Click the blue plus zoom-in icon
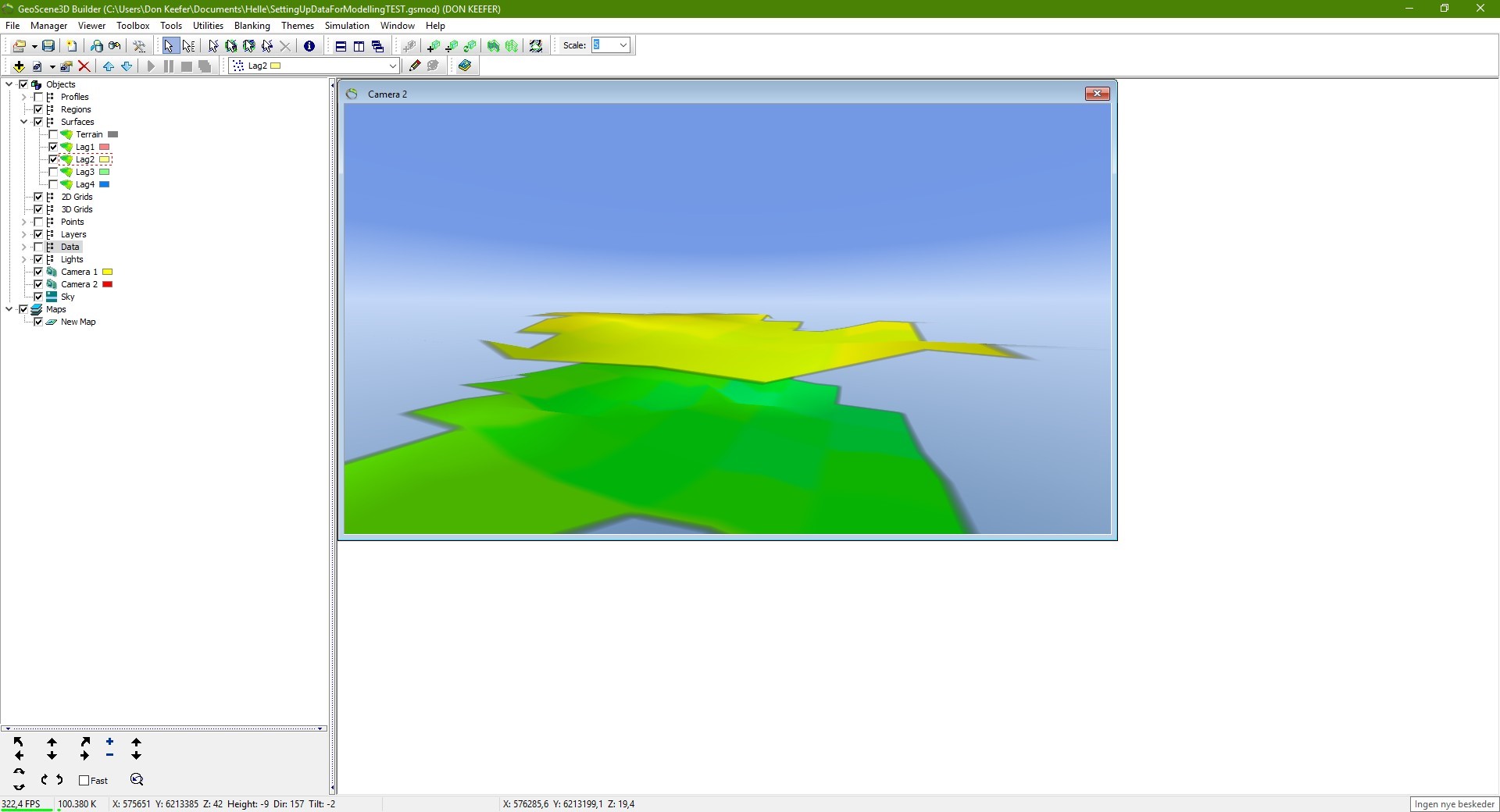The height and width of the screenshot is (812, 1500). (110, 742)
